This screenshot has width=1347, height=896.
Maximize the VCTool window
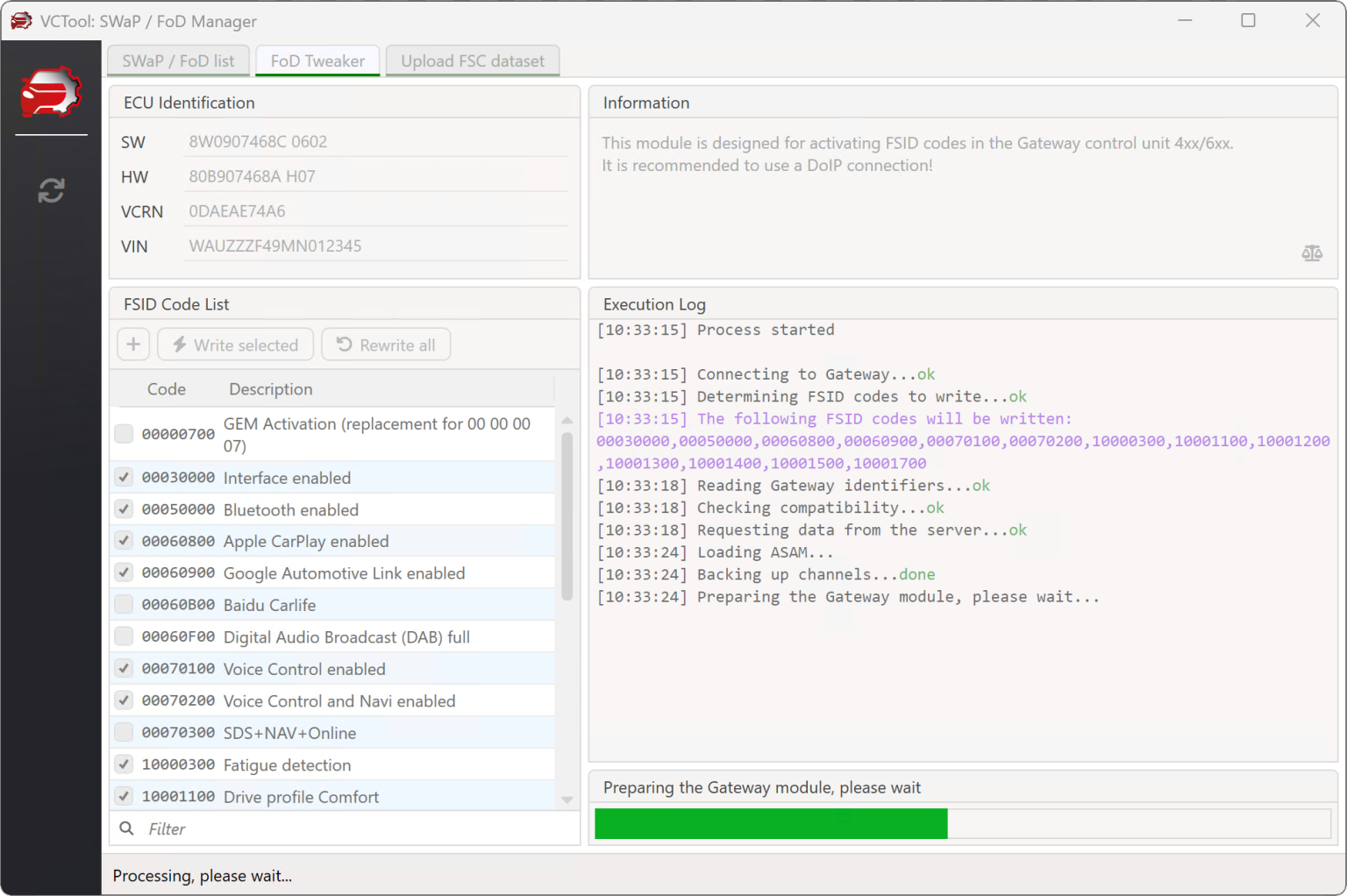tap(1248, 21)
